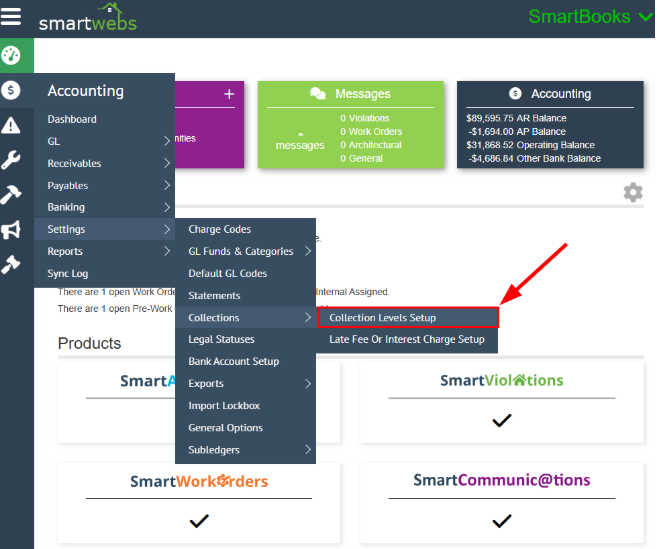657x549 pixels.
Task: Click -$1,694.00 AP Balance
Action: [x=517, y=132]
